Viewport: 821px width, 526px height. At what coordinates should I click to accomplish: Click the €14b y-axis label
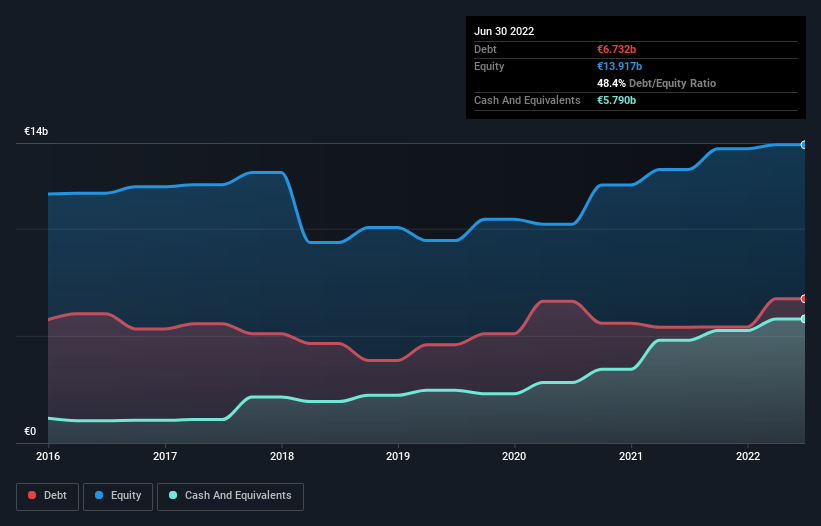(x=36, y=131)
